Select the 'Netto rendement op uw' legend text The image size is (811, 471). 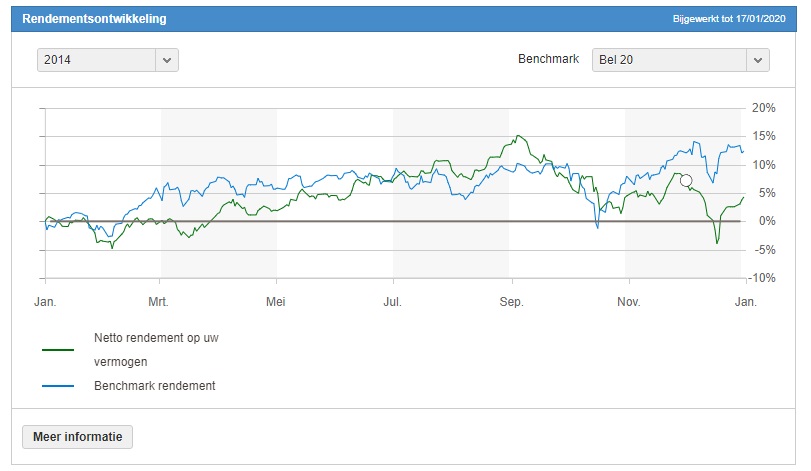tap(155, 338)
